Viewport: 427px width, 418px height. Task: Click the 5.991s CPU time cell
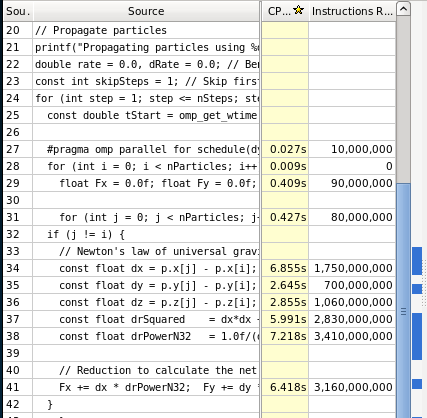[x=285, y=319]
